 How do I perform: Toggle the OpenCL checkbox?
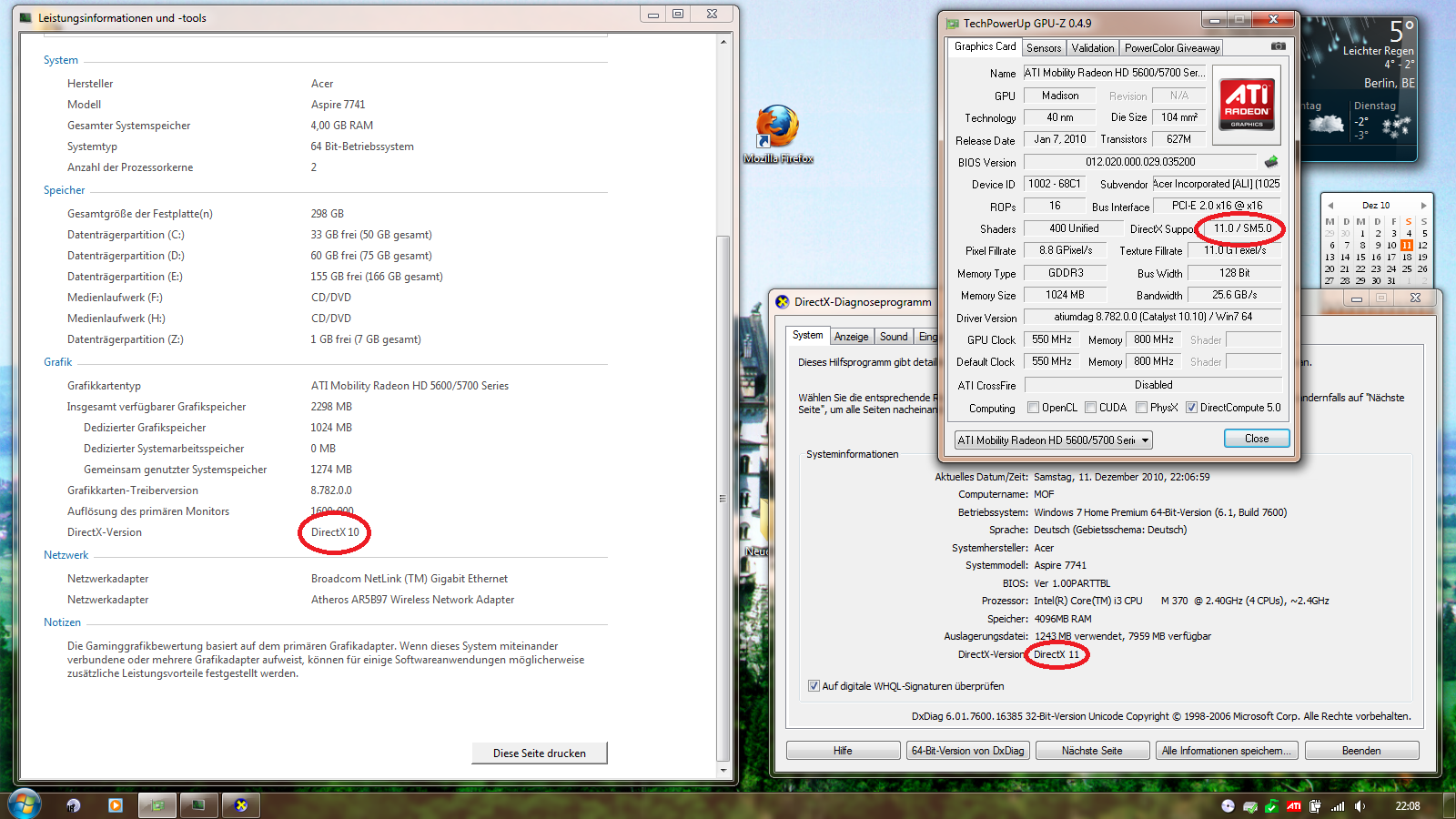pyautogui.click(x=1033, y=408)
